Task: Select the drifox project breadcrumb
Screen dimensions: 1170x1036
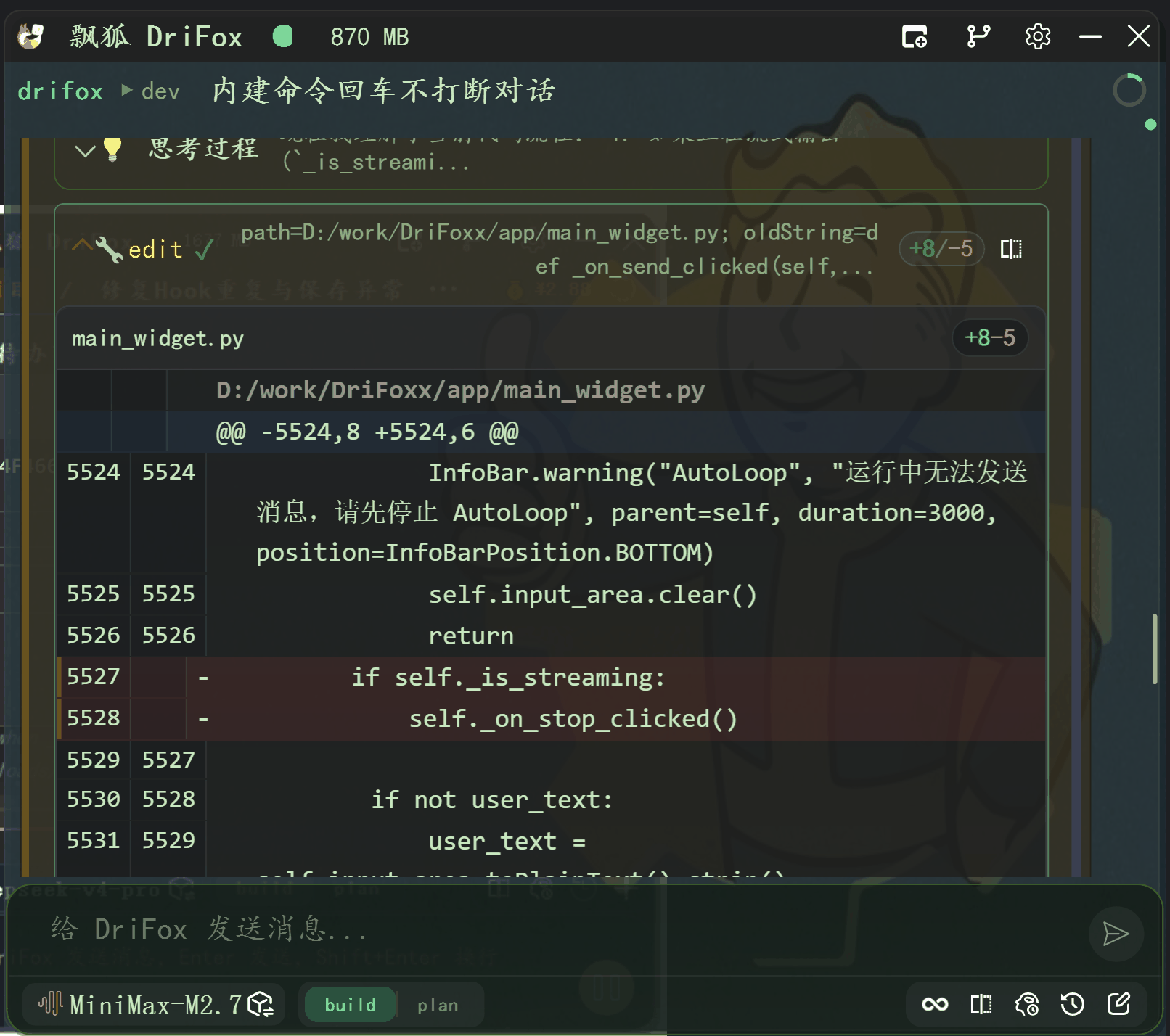Action: [60, 91]
